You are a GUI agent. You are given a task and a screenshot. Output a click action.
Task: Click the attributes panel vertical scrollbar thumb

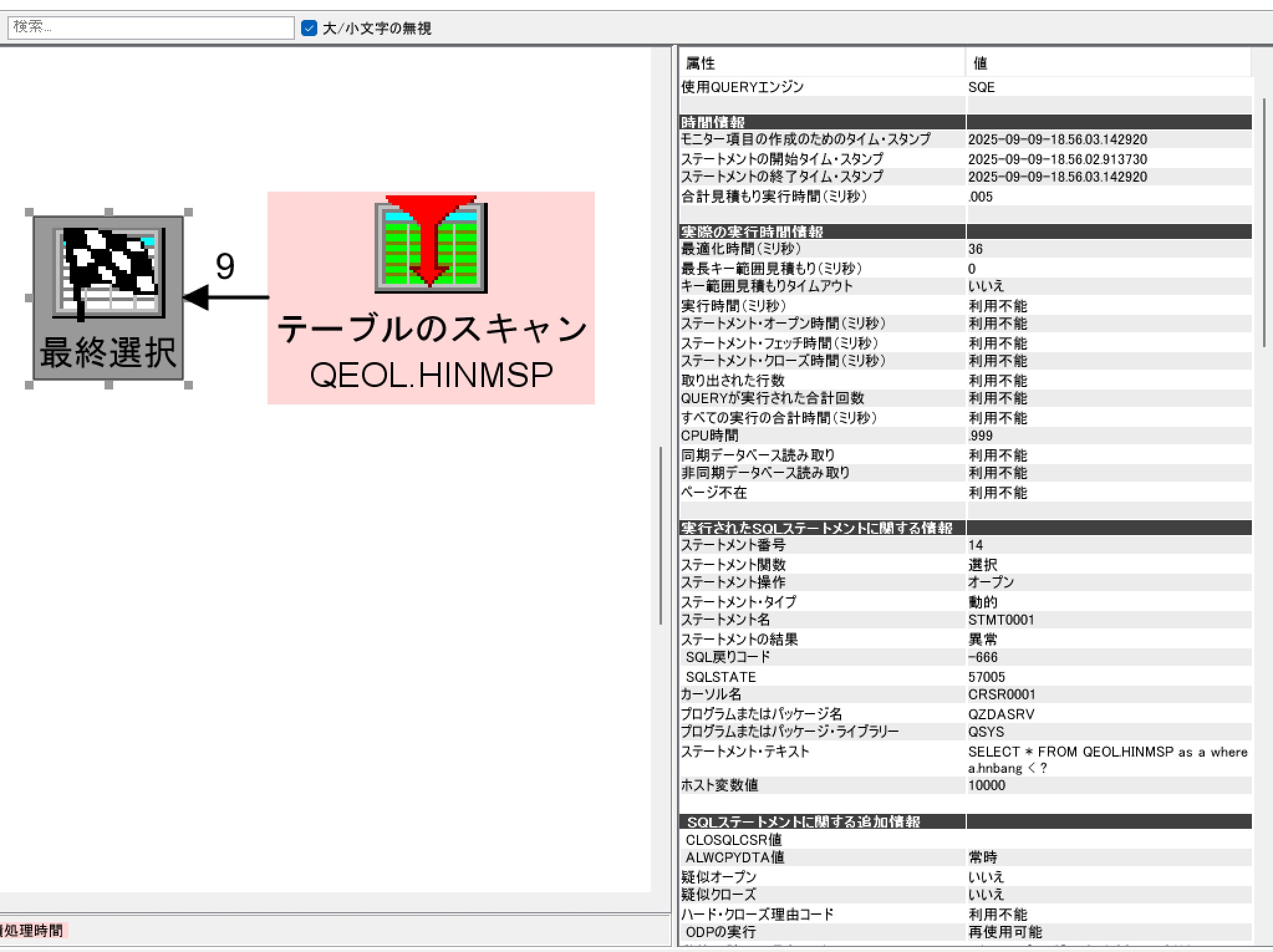(1264, 222)
